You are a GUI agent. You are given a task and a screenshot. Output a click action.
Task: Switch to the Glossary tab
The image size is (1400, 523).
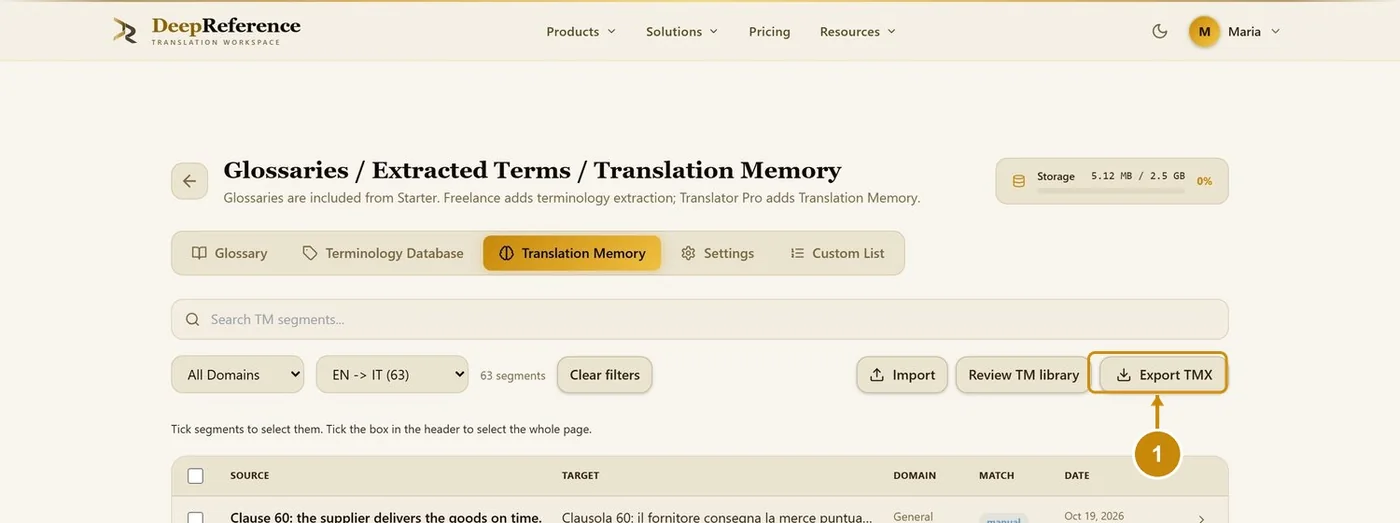pos(229,253)
